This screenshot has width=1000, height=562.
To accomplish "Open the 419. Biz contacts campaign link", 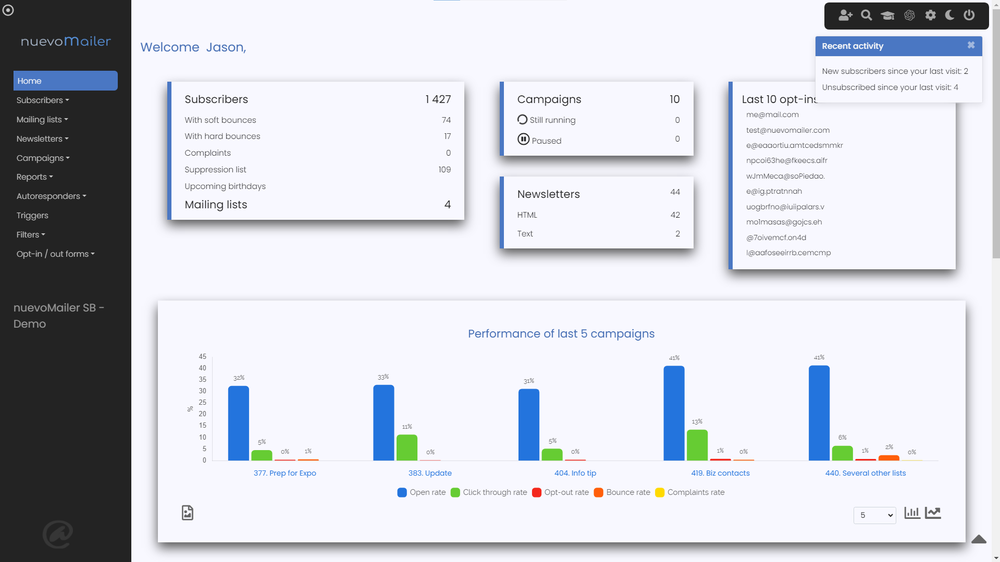I will [720, 473].
